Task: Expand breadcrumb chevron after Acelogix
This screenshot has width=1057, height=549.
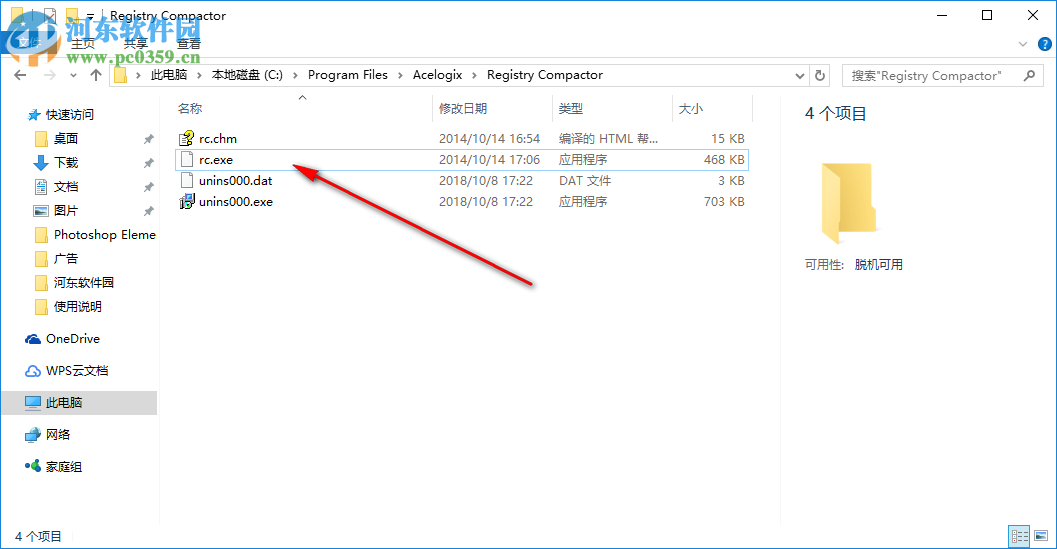Action: 474,75
